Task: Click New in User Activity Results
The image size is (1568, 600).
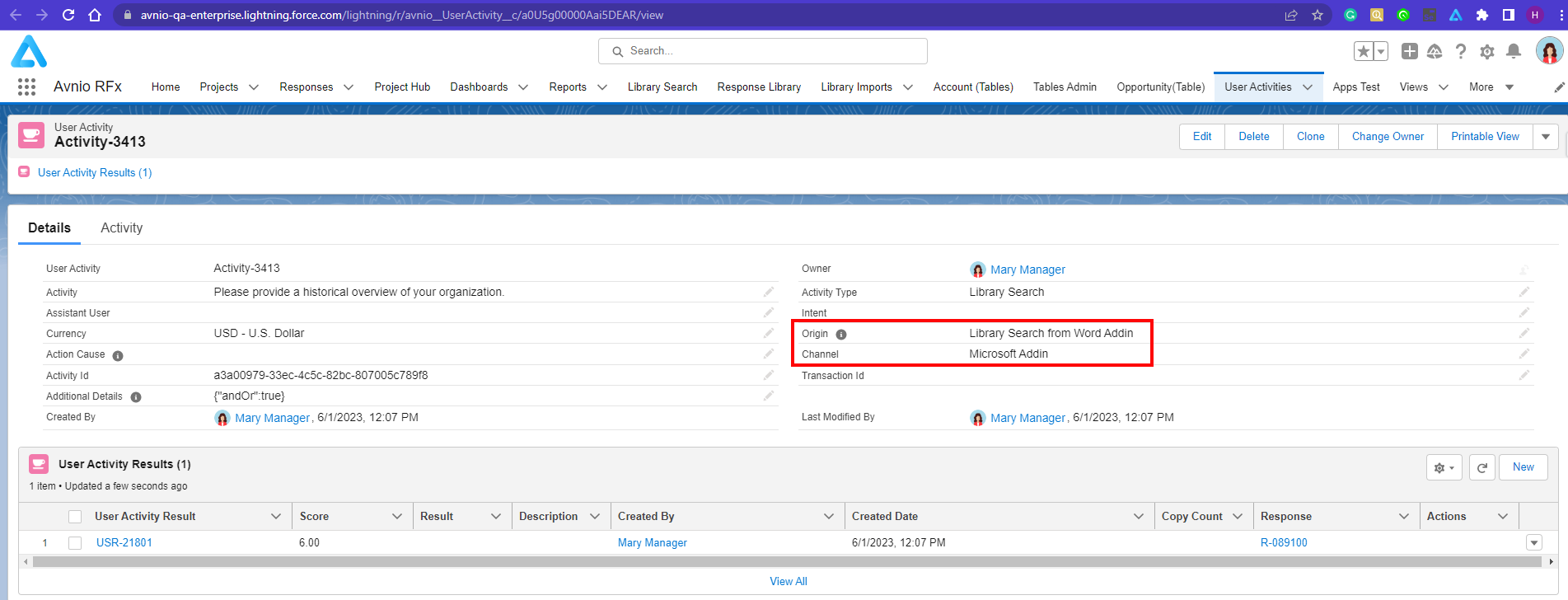Action: click(x=1524, y=467)
